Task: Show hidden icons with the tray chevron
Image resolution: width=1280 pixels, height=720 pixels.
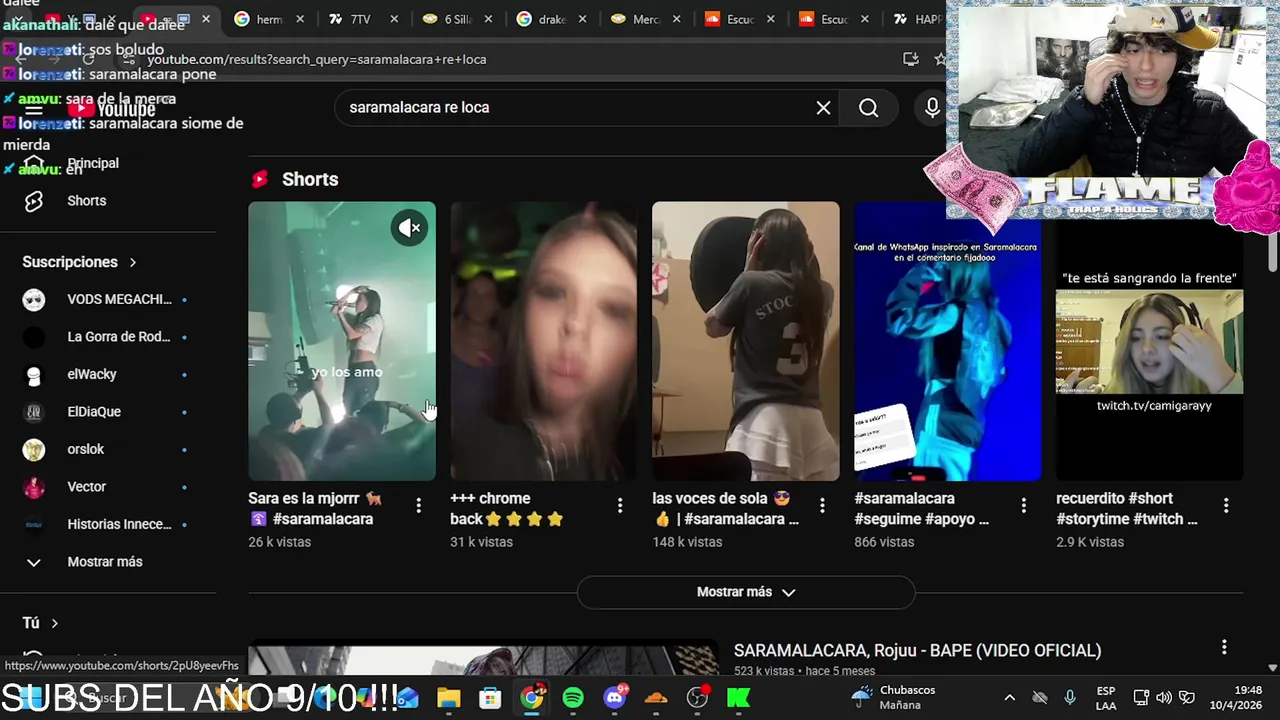Action: pos(1009,698)
